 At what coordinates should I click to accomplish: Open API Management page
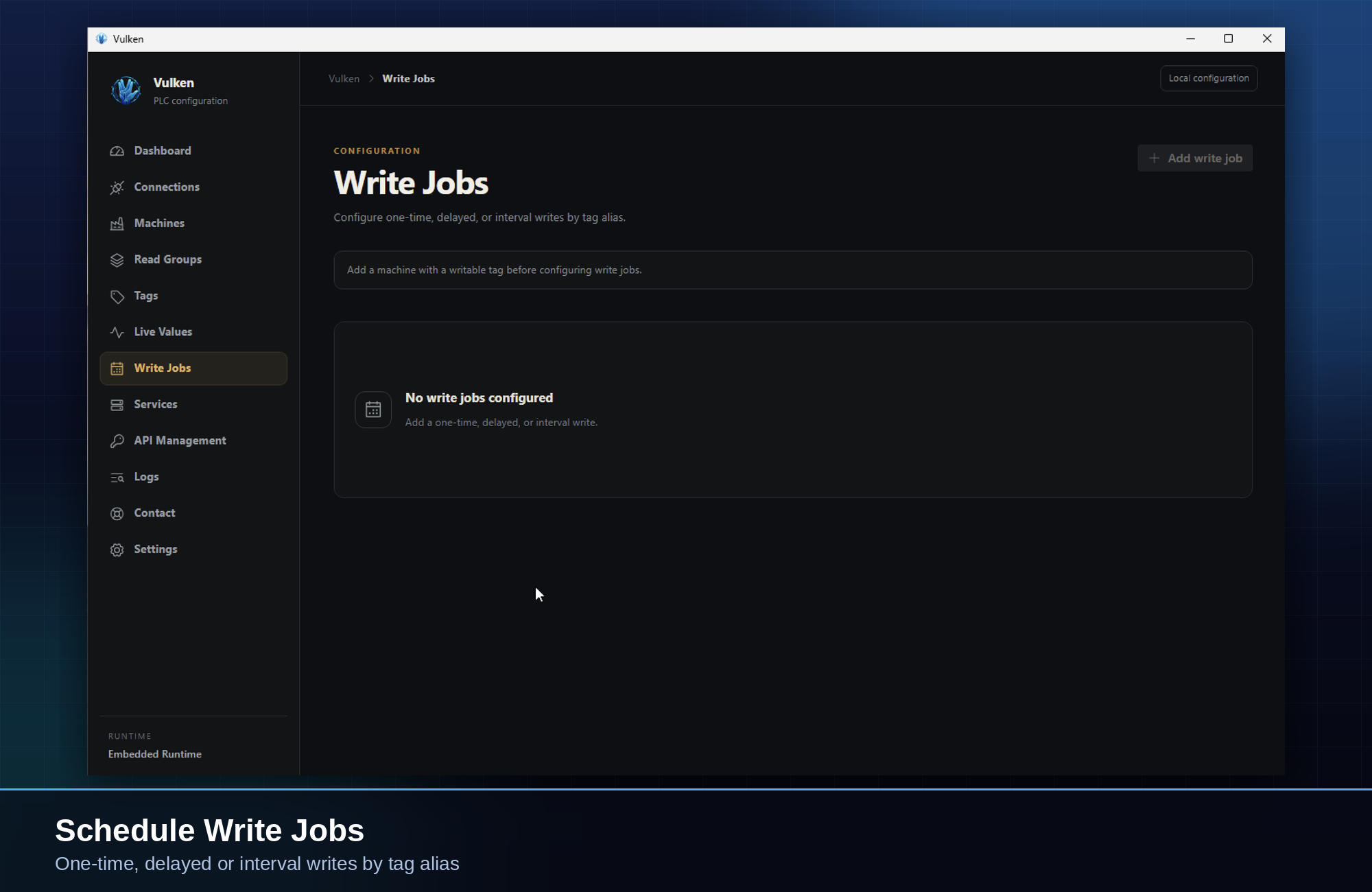click(x=193, y=441)
